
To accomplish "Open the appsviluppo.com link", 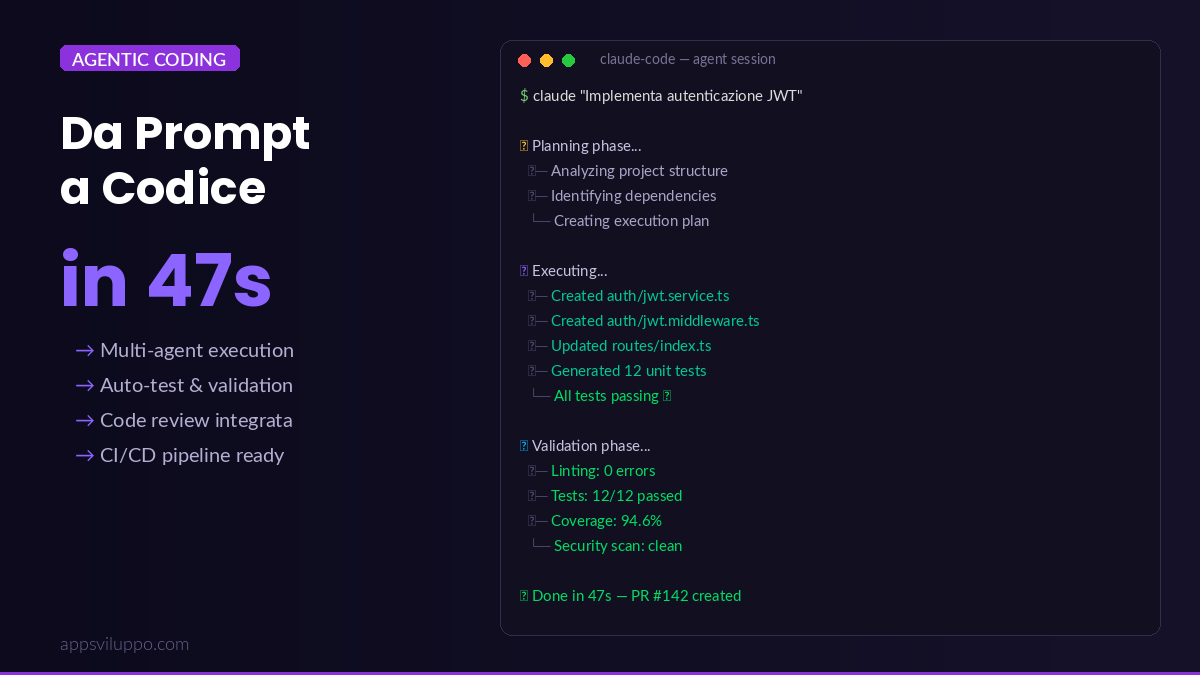I will pos(124,644).
